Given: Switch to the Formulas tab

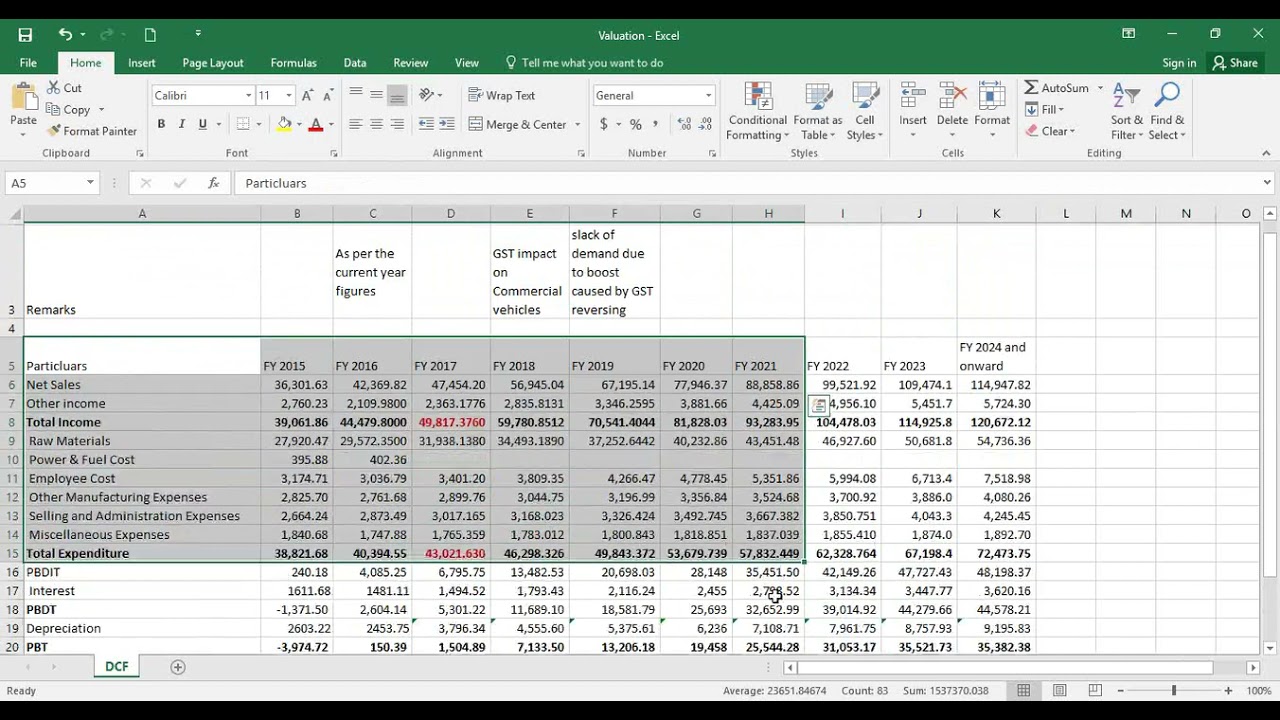Looking at the screenshot, I should coord(293,62).
